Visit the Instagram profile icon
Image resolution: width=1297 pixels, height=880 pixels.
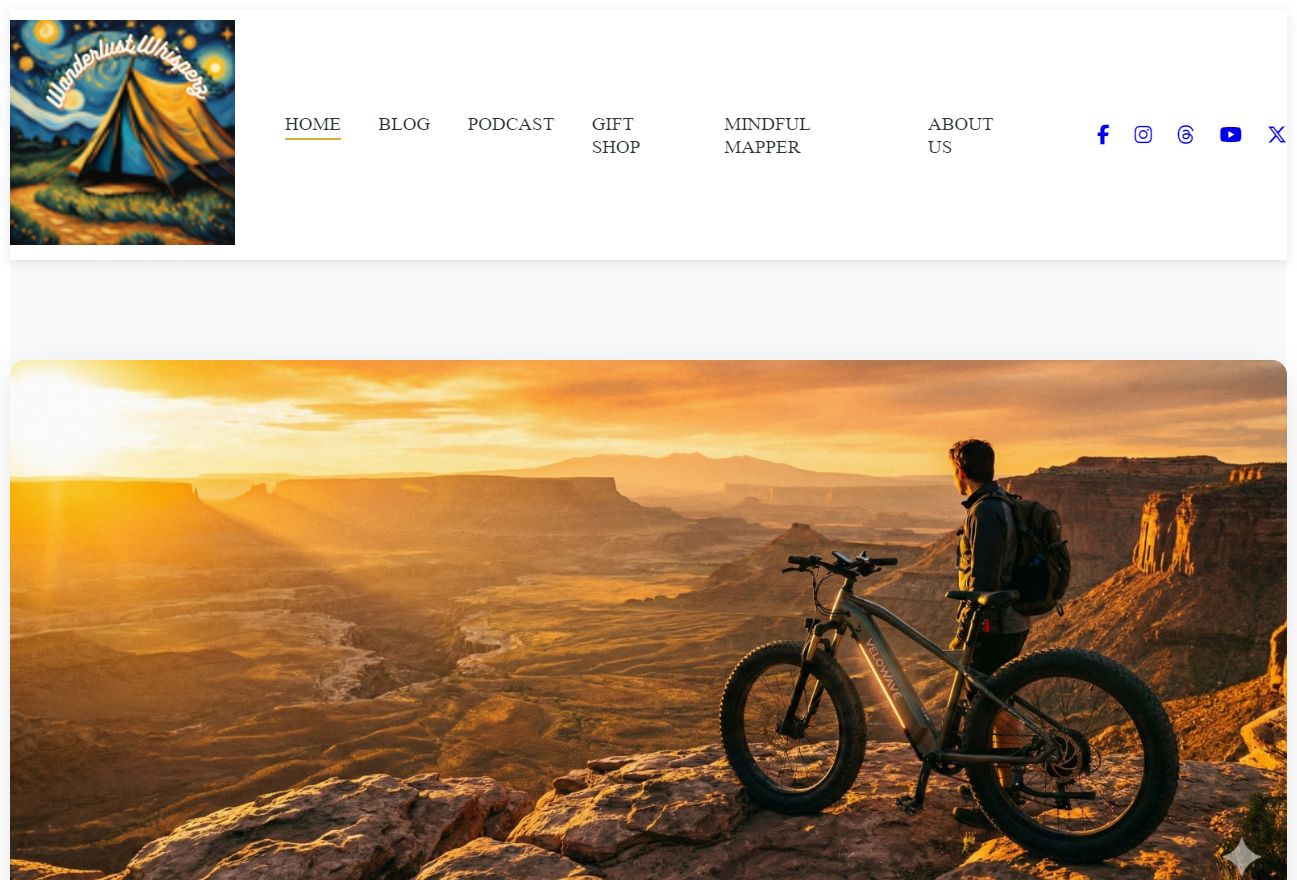pos(1143,135)
